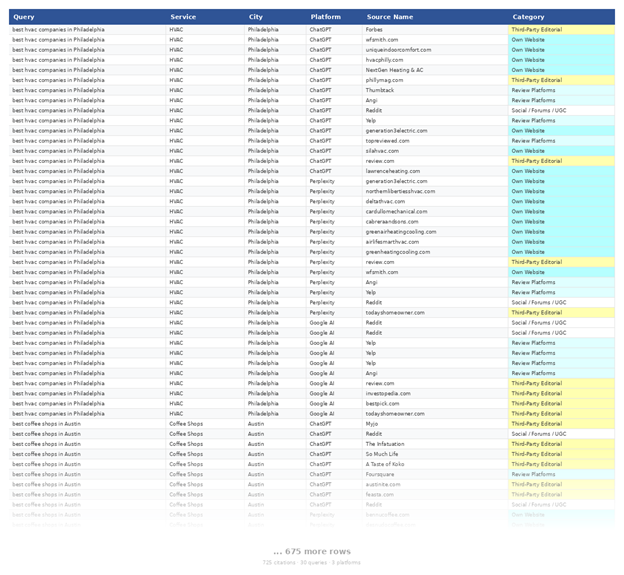Click the '... 675 more rows' label

point(312,552)
